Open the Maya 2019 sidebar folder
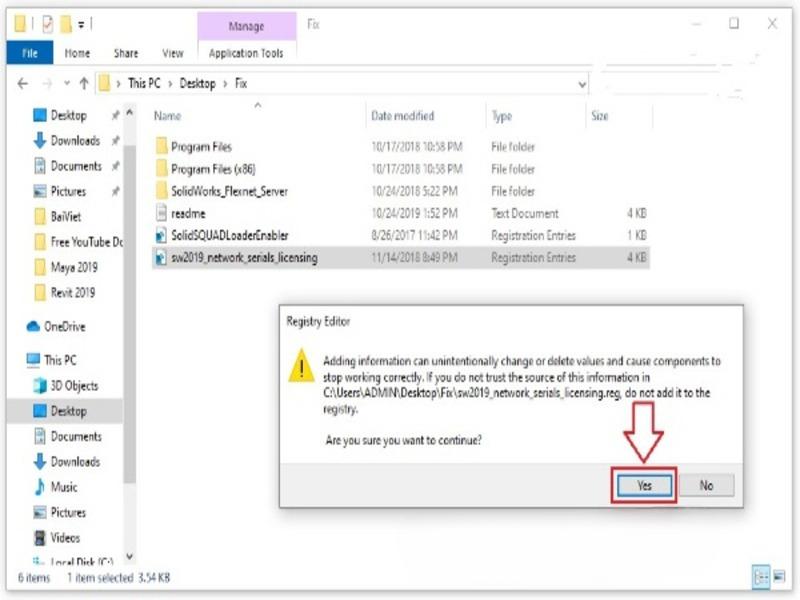Screen dimensions: 800x600 [x=74, y=267]
